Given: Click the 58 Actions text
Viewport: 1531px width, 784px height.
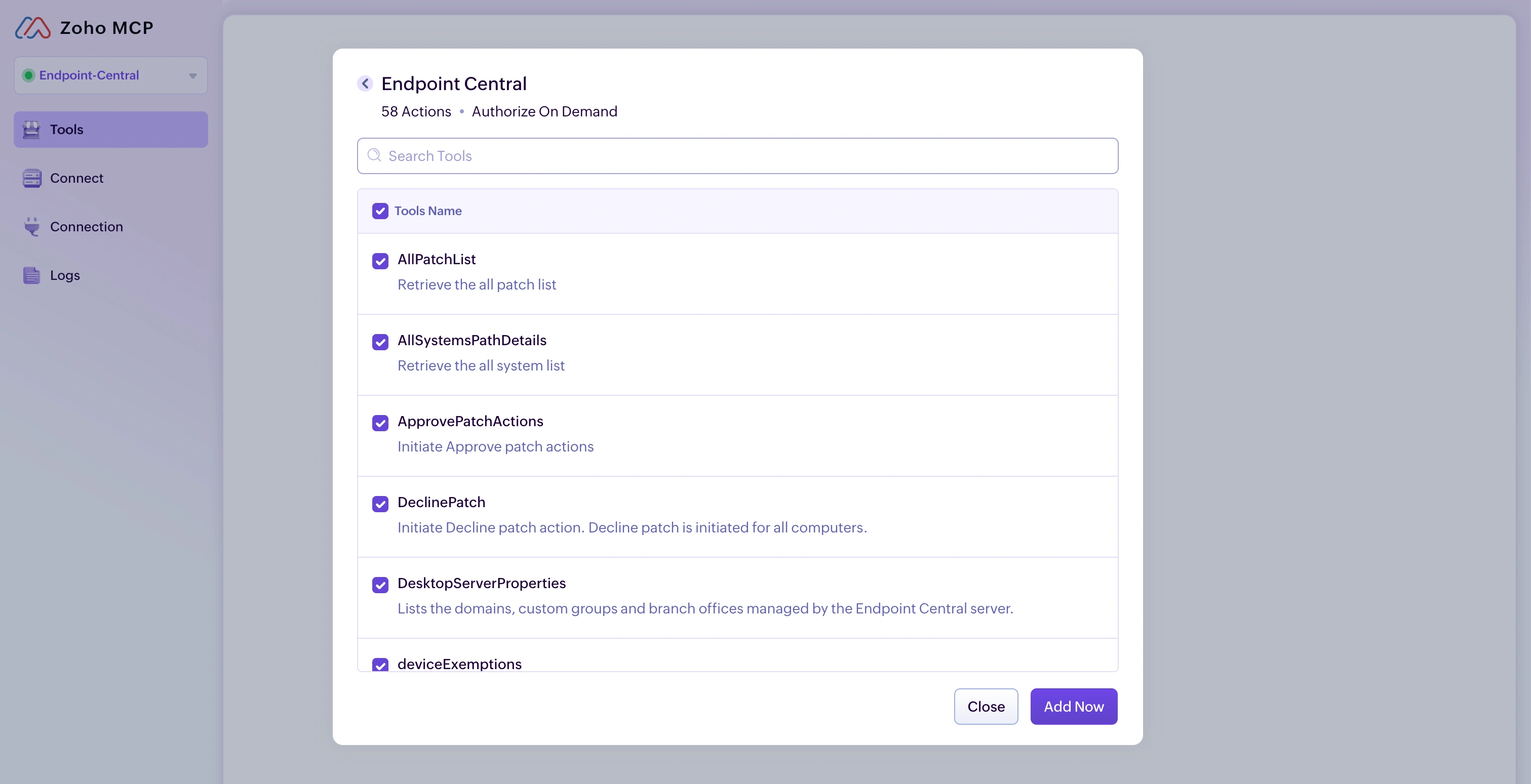Looking at the screenshot, I should coord(416,112).
